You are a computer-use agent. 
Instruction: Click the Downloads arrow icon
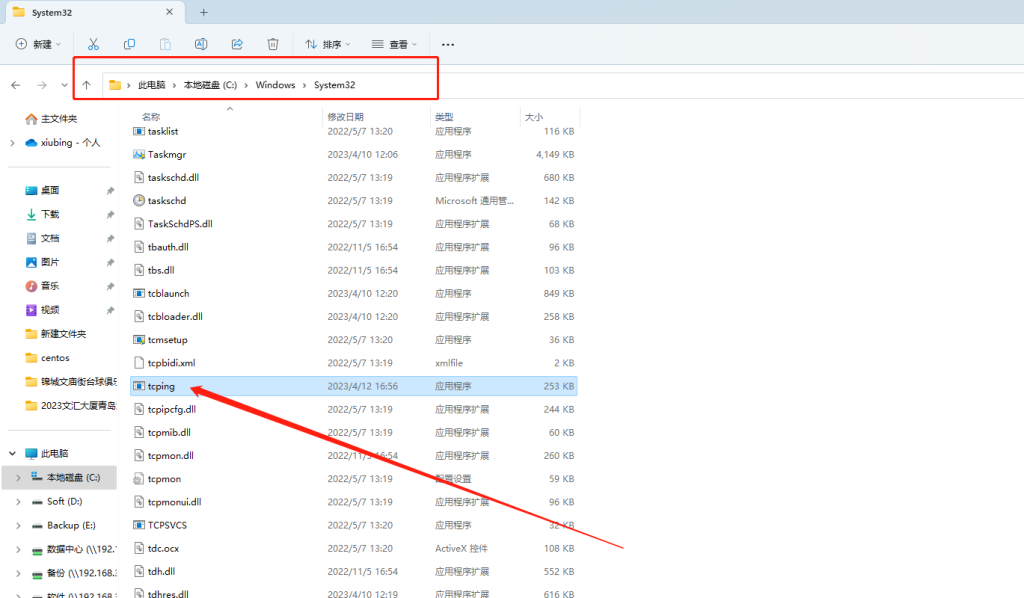[31, 214]
